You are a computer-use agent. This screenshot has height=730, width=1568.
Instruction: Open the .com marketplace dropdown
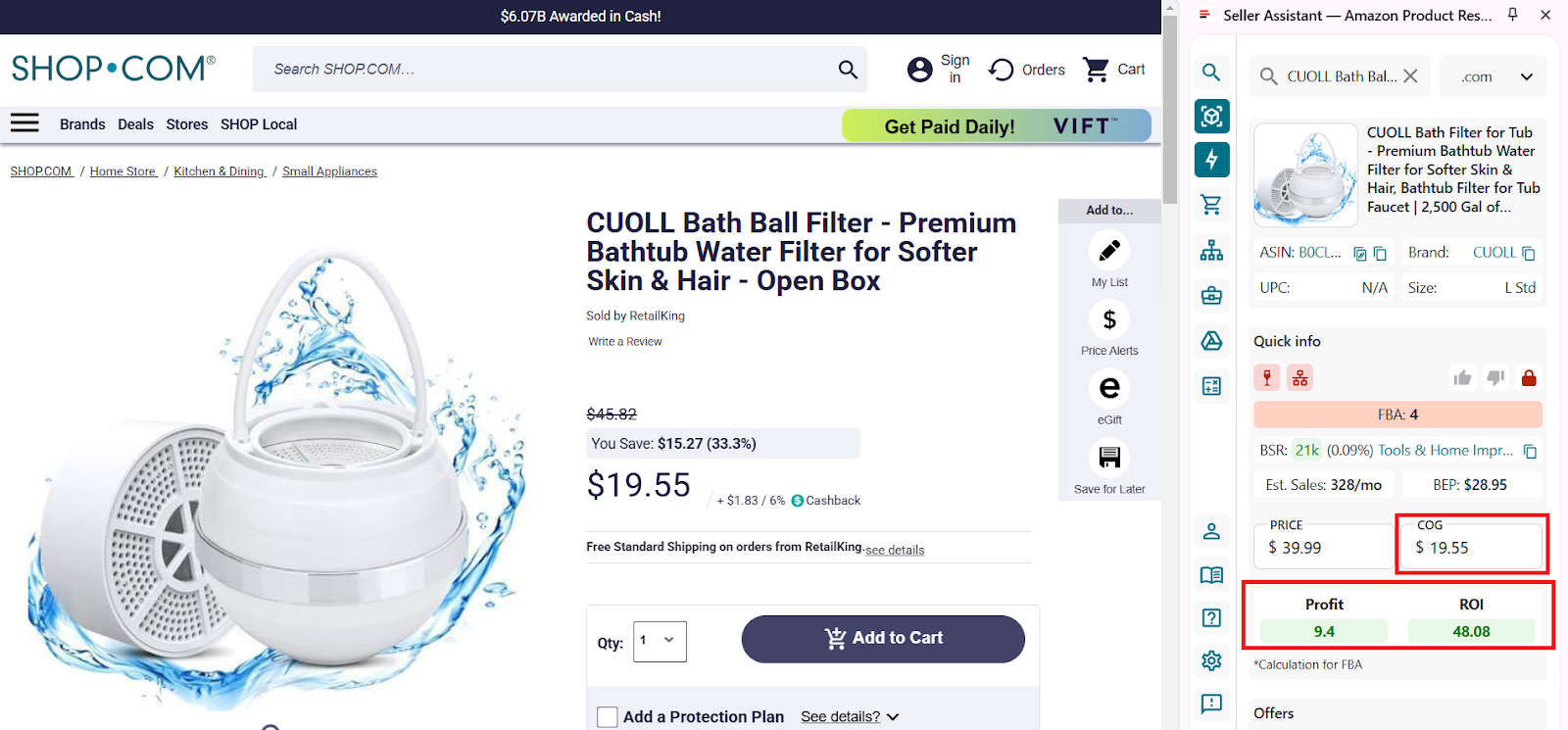[1493, 75]
